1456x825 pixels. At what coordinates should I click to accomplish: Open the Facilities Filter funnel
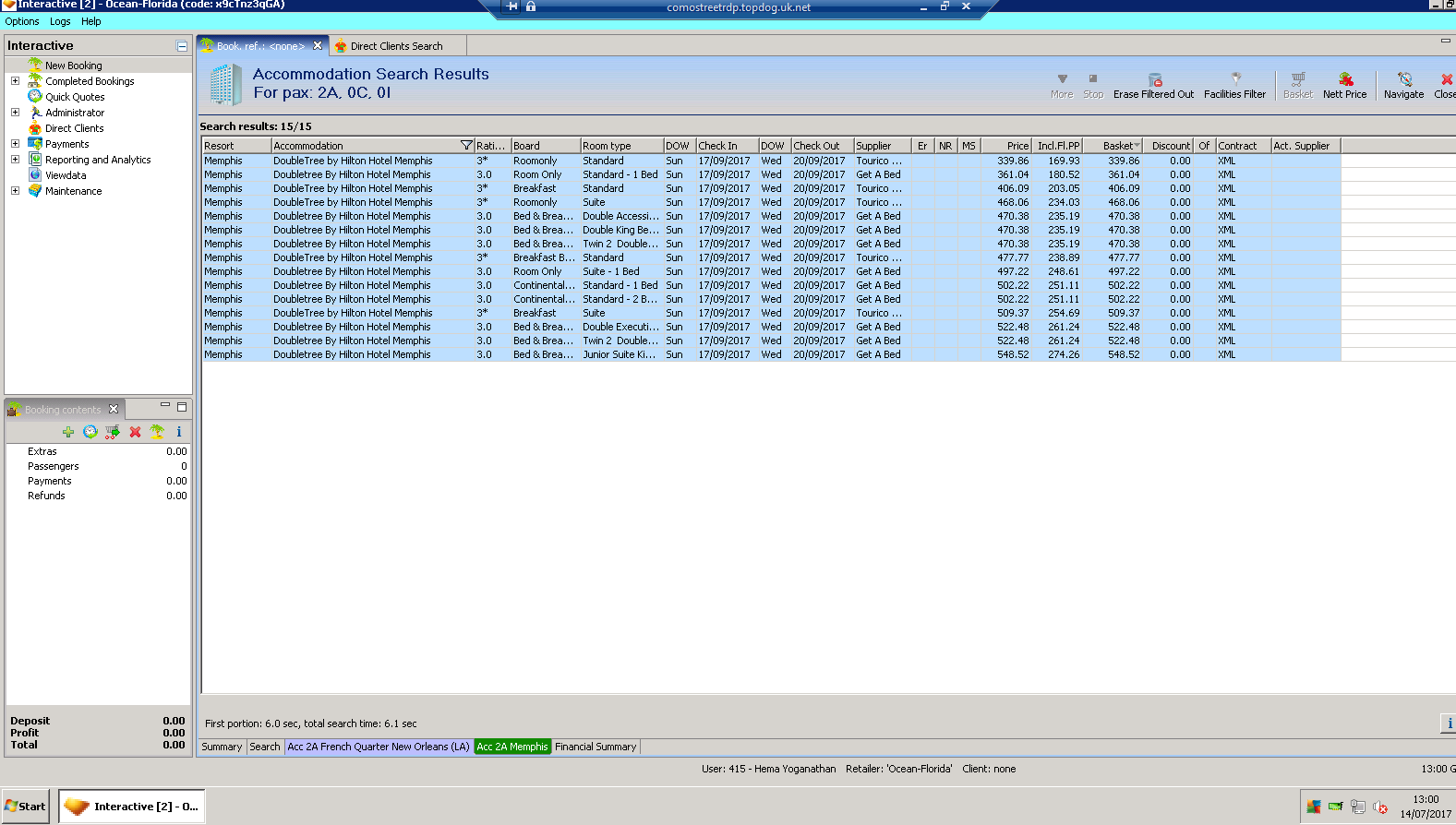point(1235,79)
